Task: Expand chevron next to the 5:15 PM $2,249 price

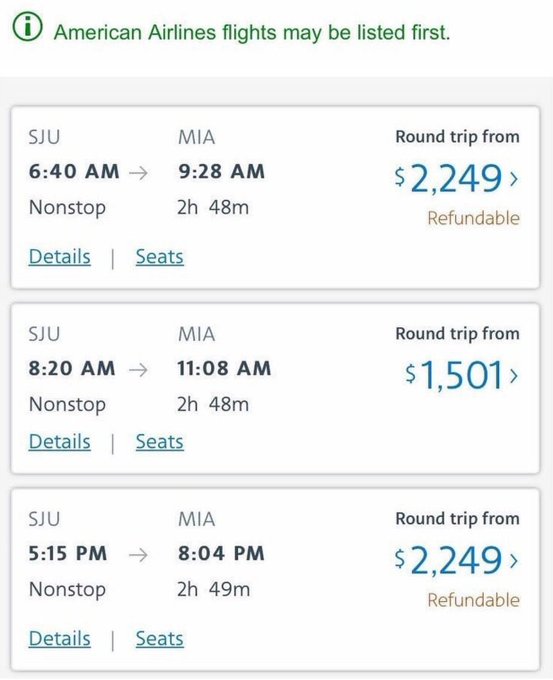Action: 514,561
